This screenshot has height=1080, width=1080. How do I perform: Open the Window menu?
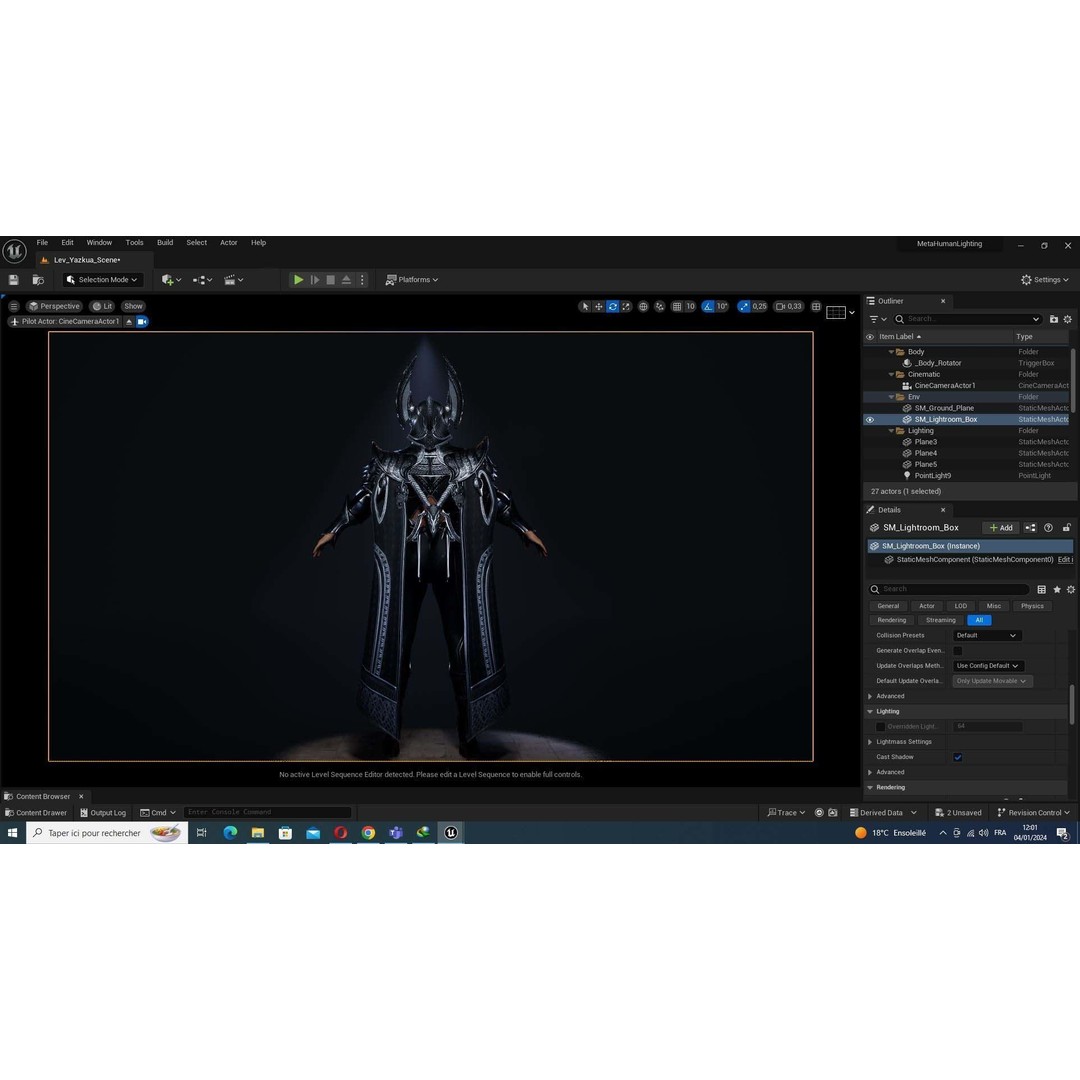99,242
